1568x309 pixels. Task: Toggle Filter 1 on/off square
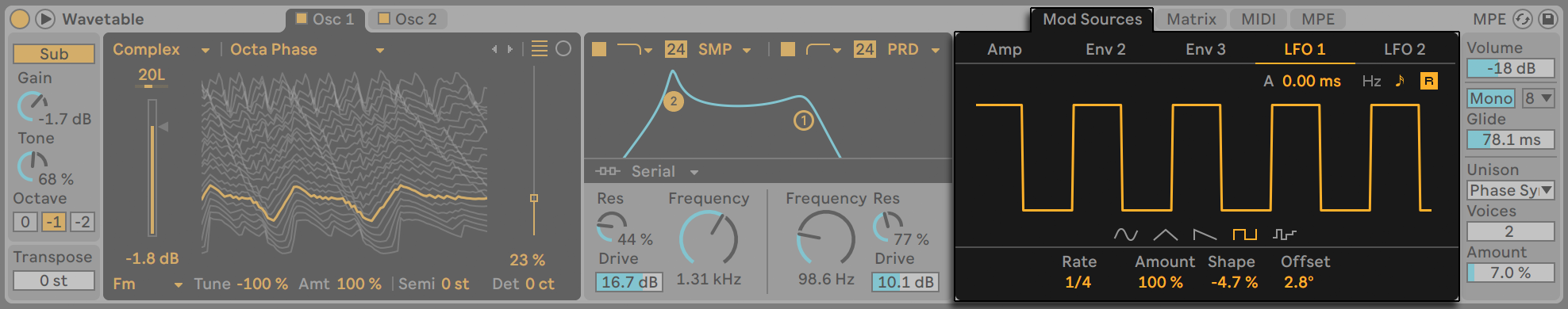(599, 49)
